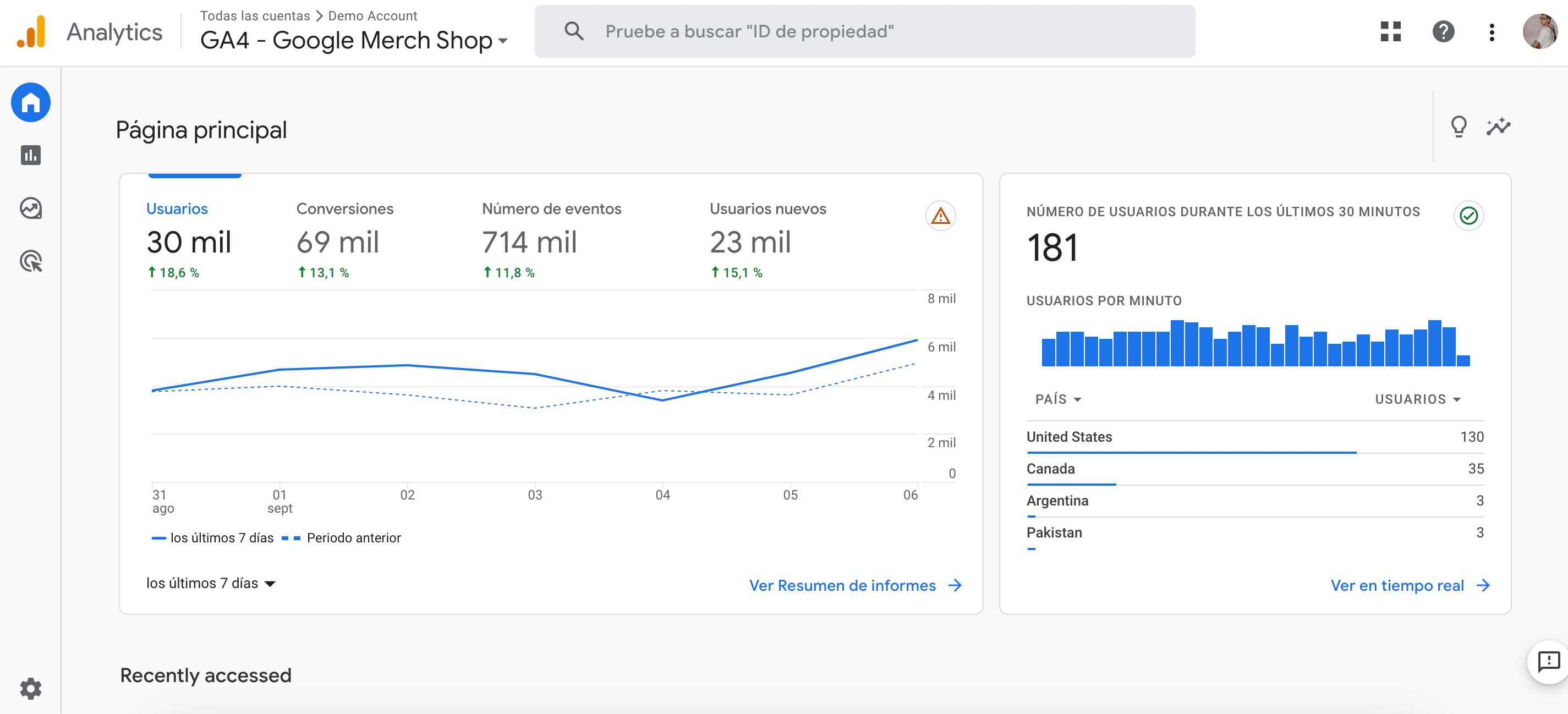
Task: Click arrow next to Ver Resumen de informes
Action: click(955, 585)
